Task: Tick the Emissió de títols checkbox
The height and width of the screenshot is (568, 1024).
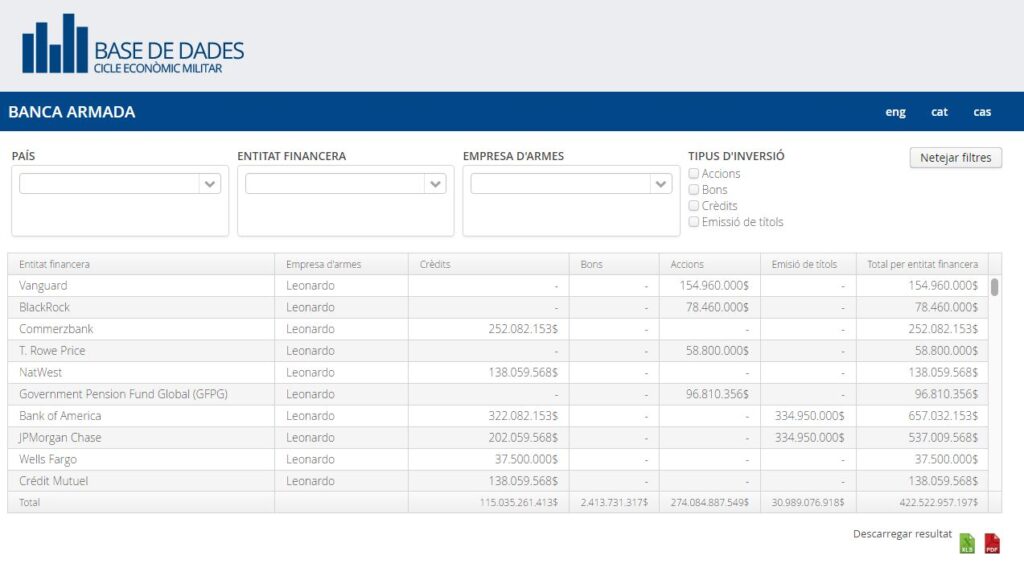Action: 694,222
